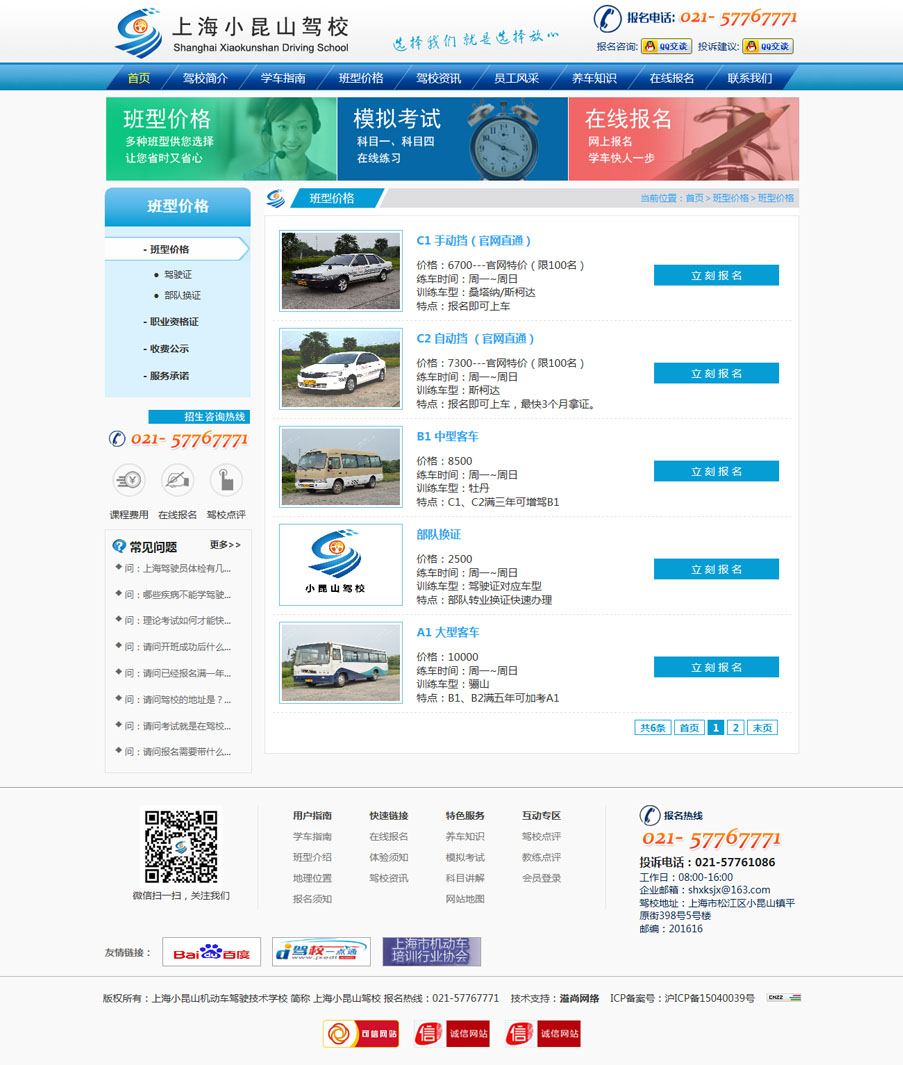Click the 驾校一点通 link logo
The width and height of the screenshot is (903, 1065).
(x=321, y=952)
